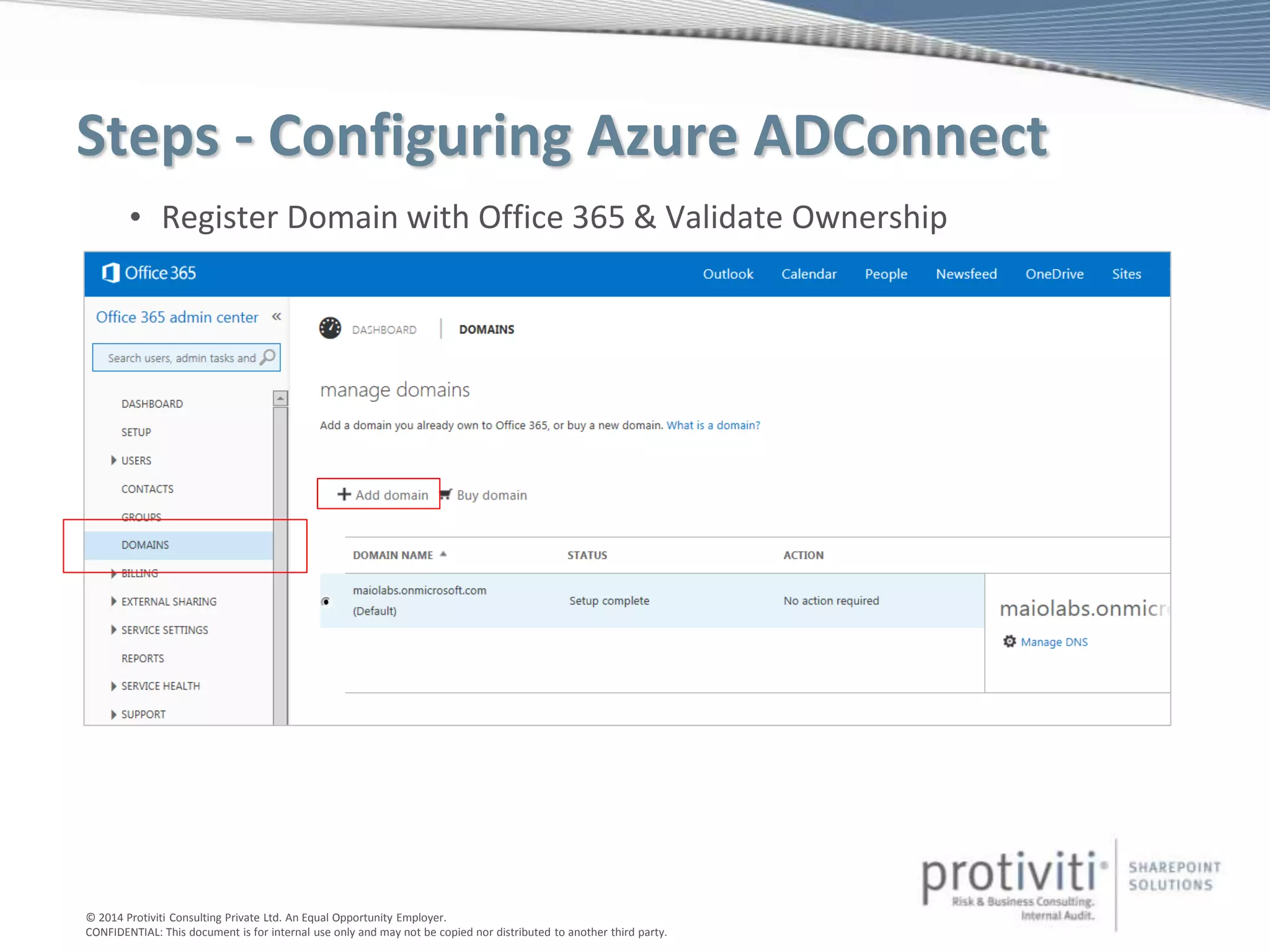Click the dashboard gauge icon
Viewport: 1270px width, 952px height.
330,328
